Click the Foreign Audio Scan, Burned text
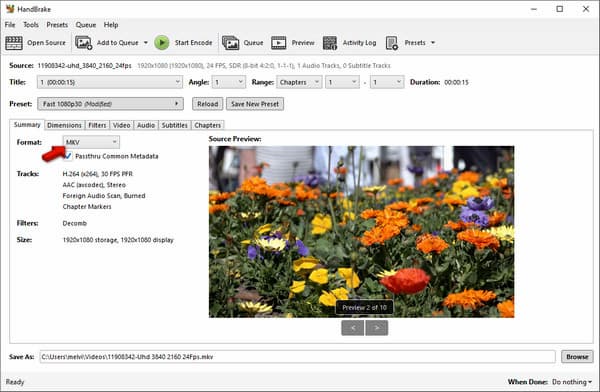Screen dimensions: 600x392 (104, 196)
